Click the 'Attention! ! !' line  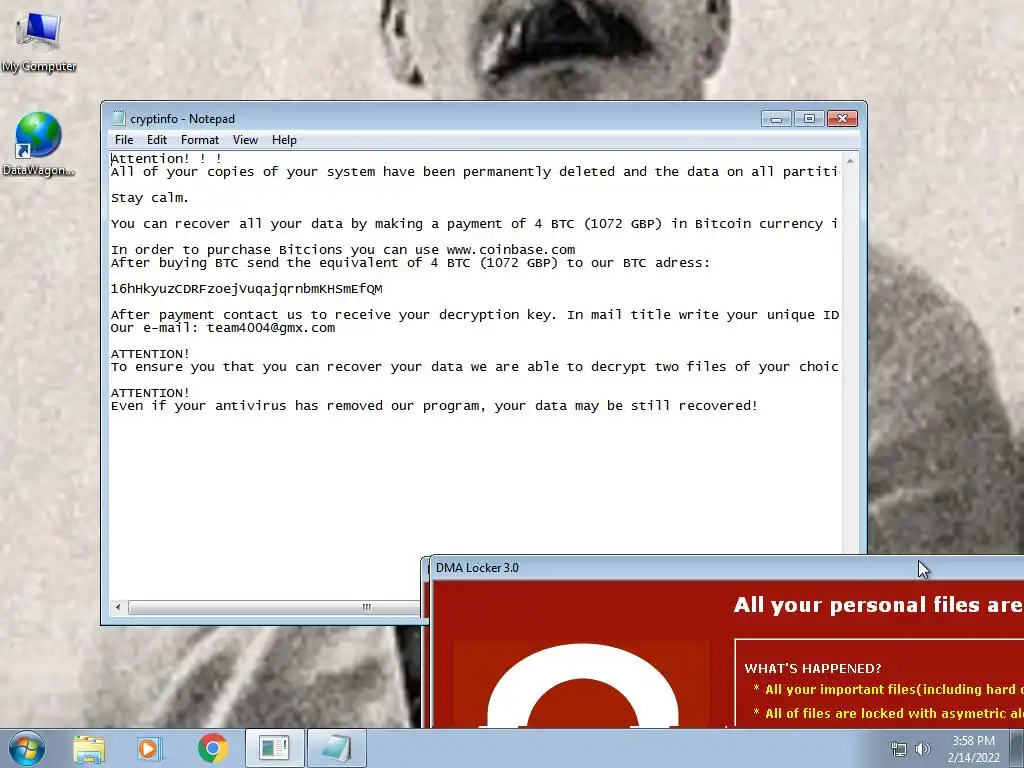point(167,159)
